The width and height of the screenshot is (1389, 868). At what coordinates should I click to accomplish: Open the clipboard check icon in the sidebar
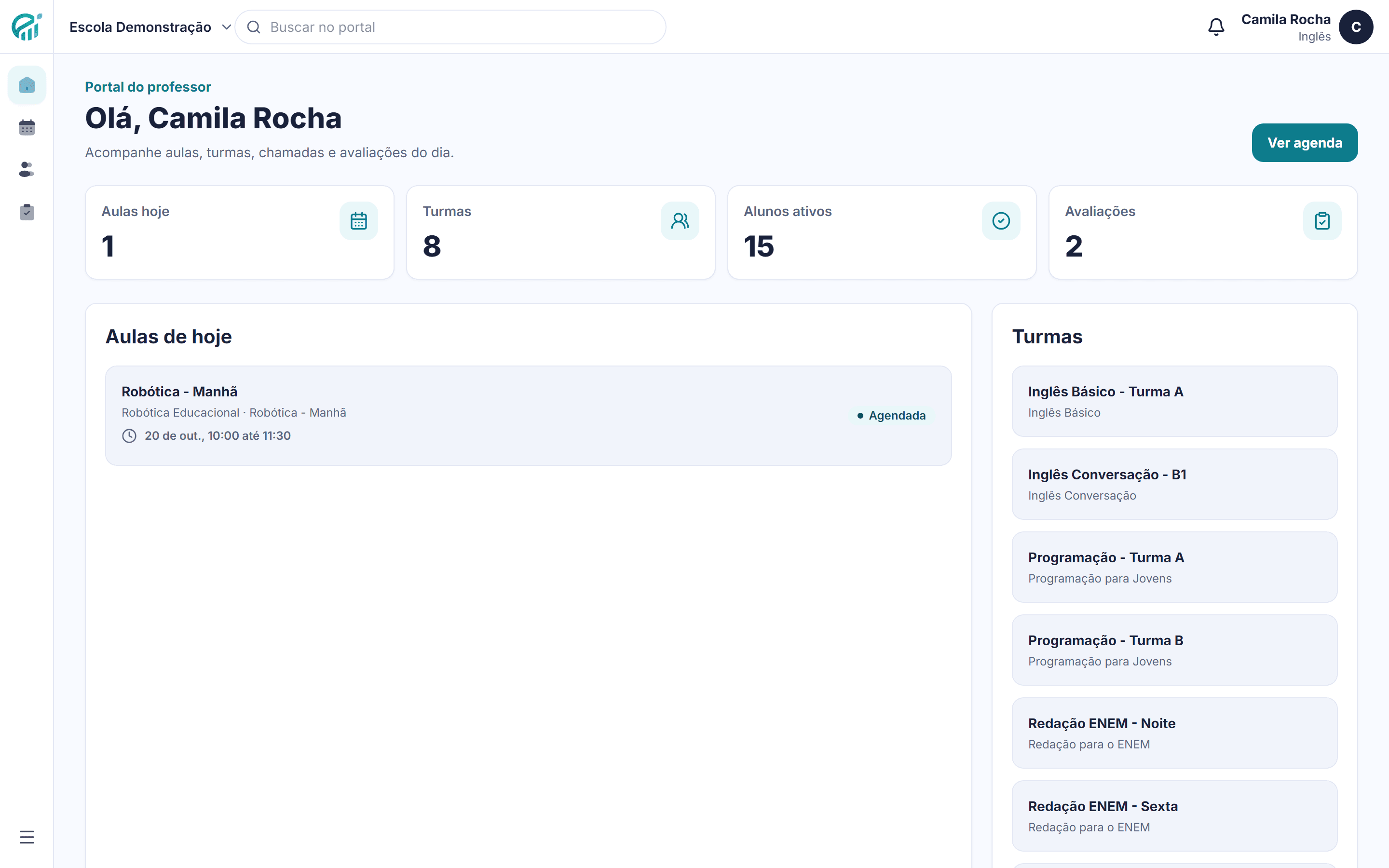coord(27,212)
